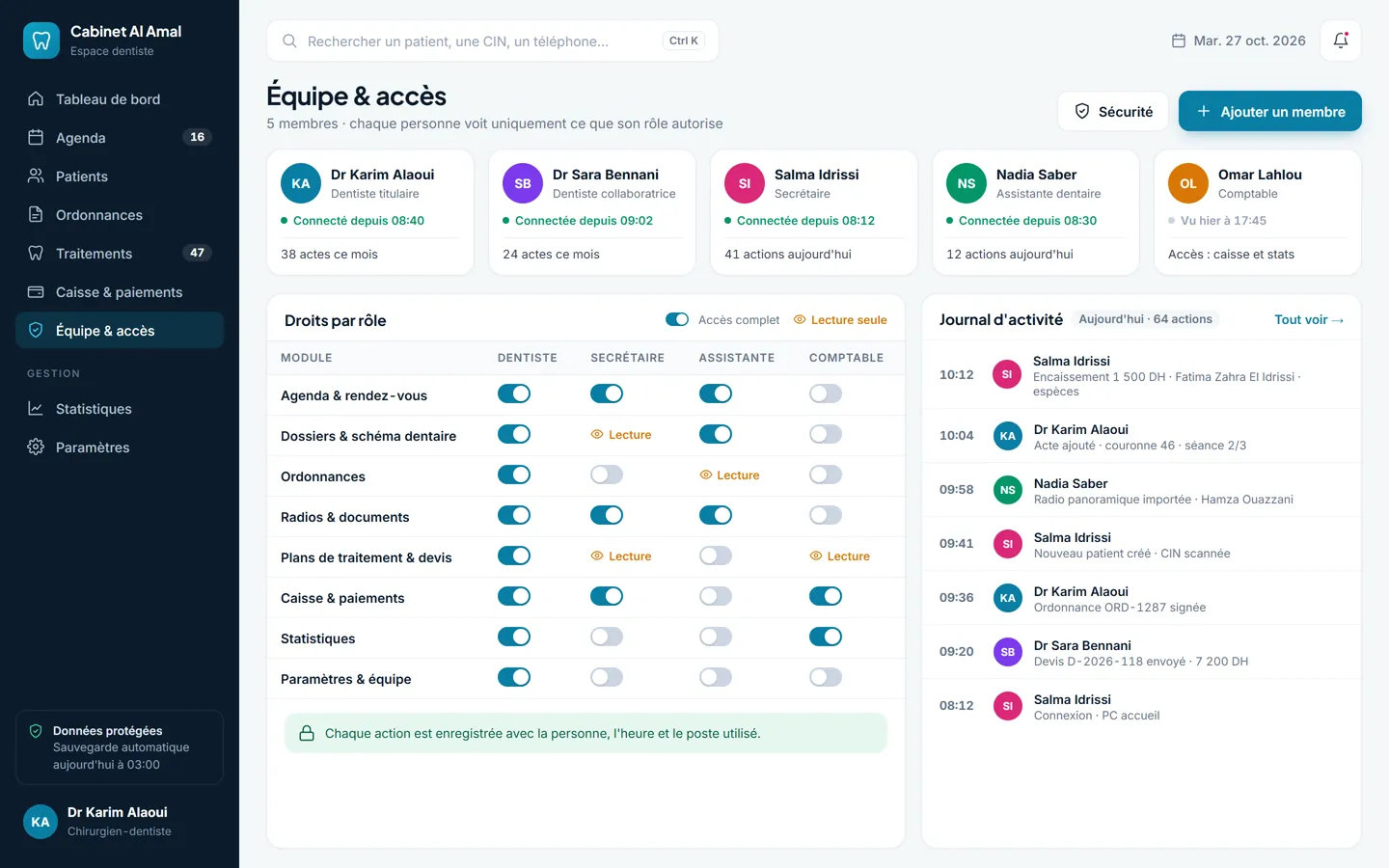Click the Cabinet Al Amal tooth logo
The width and height of the screenshot is (1389, 868).
[x=41, y=41]
